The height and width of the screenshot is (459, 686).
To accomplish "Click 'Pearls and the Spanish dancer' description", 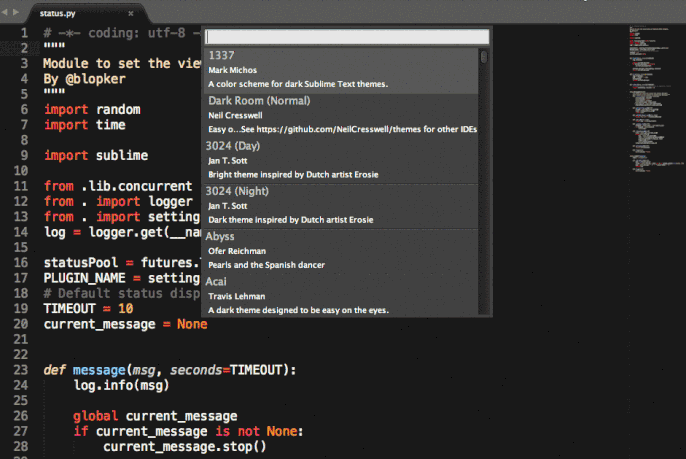I will (266, 265).
